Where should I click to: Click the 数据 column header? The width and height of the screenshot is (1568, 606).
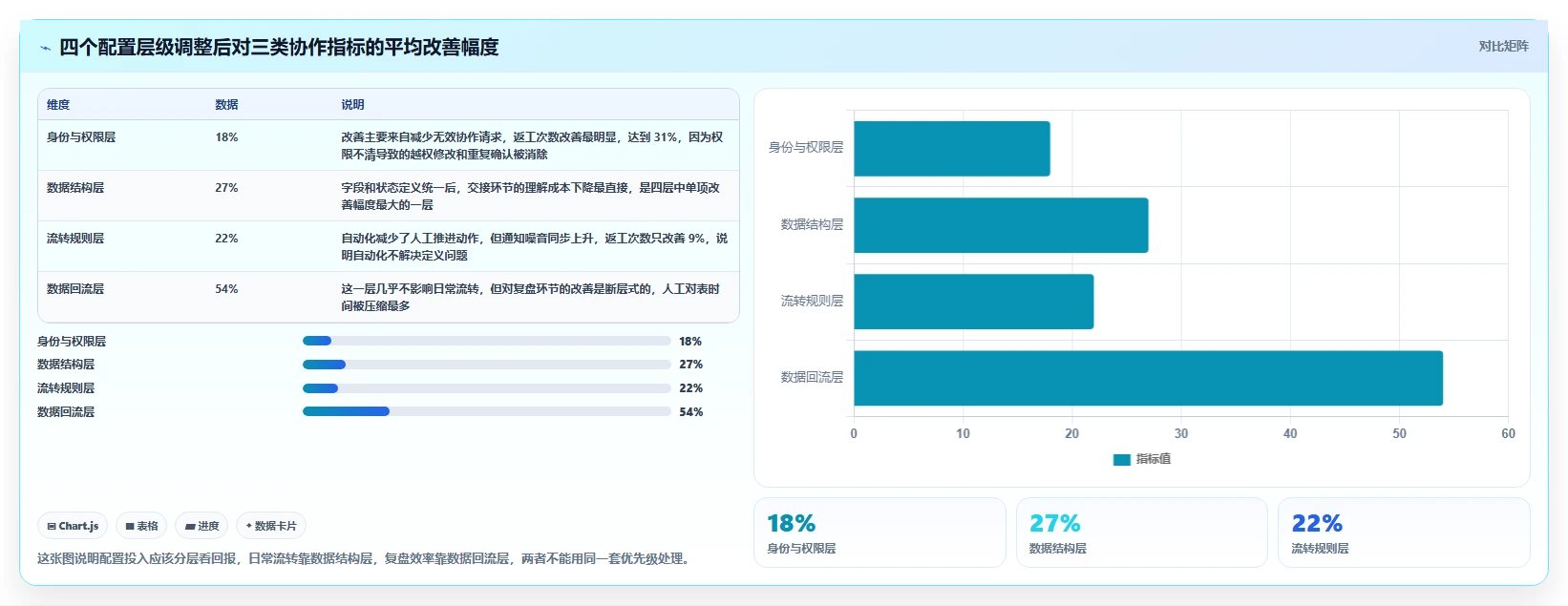click(226, 105)
